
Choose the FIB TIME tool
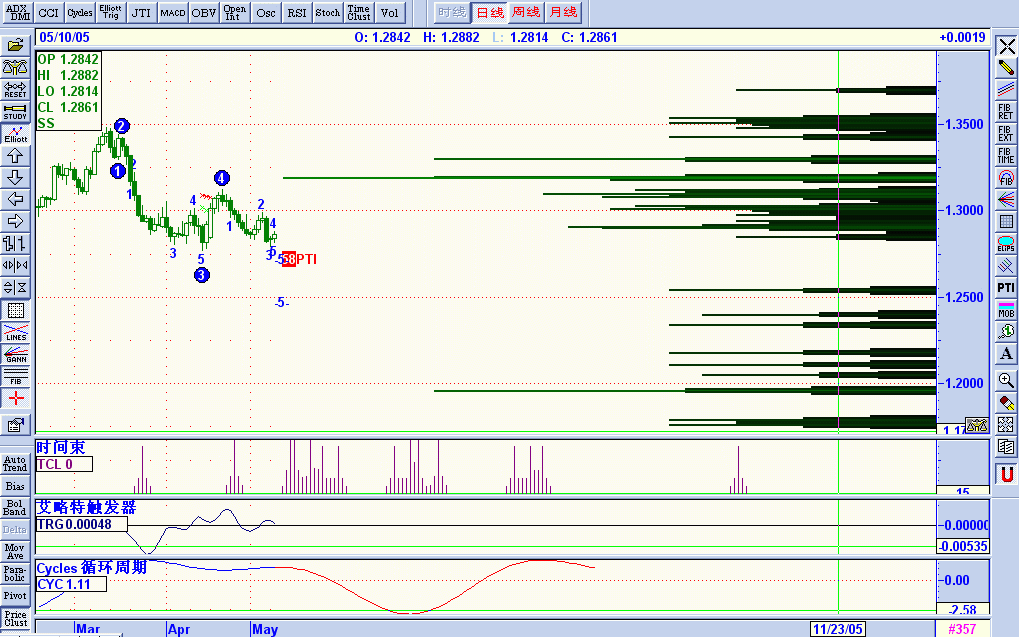1006,156
